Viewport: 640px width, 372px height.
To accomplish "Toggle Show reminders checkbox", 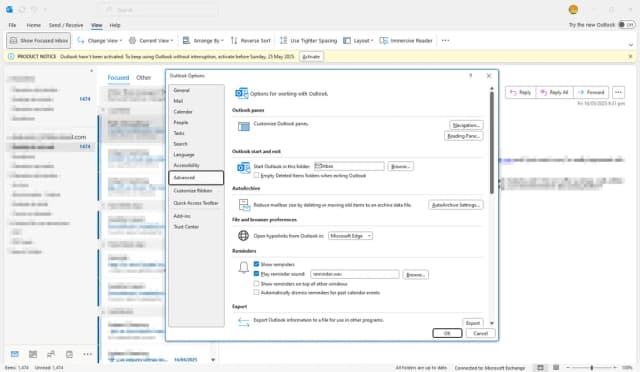I will pyautogui.click(x=256, y=264).
